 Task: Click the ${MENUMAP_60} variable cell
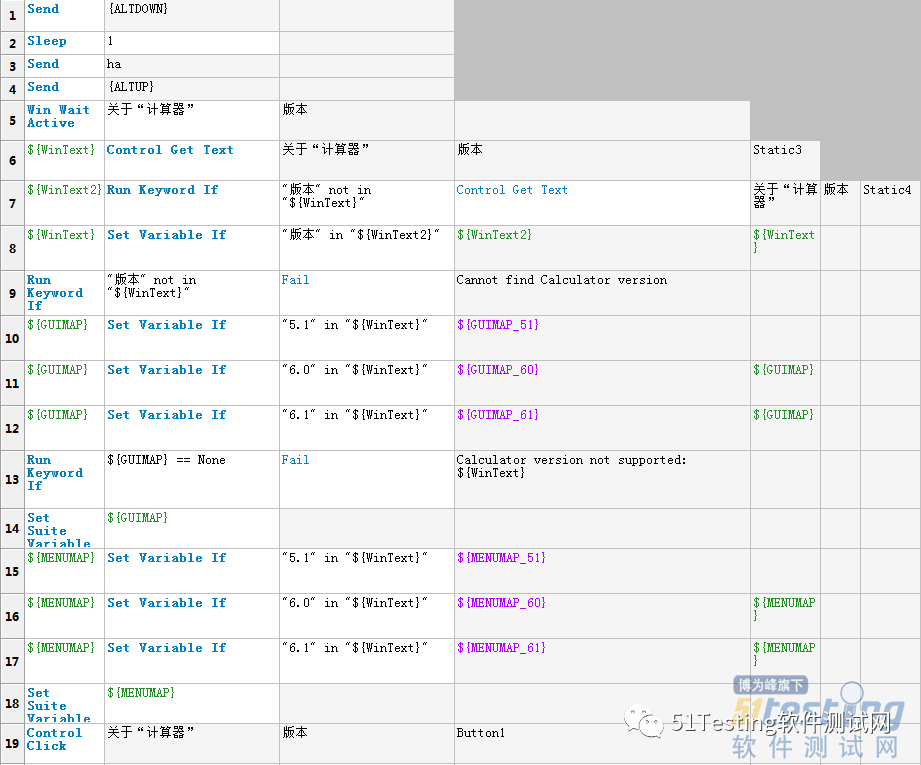[x=601, y=604]
